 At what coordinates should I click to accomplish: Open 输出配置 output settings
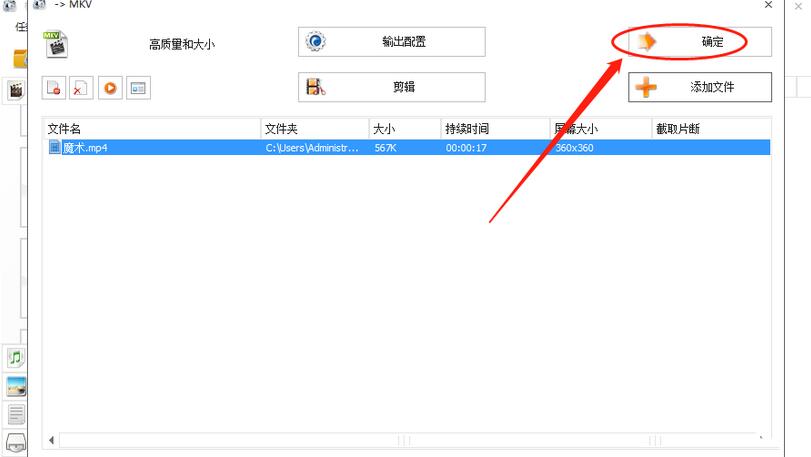(x=391, y=42)
